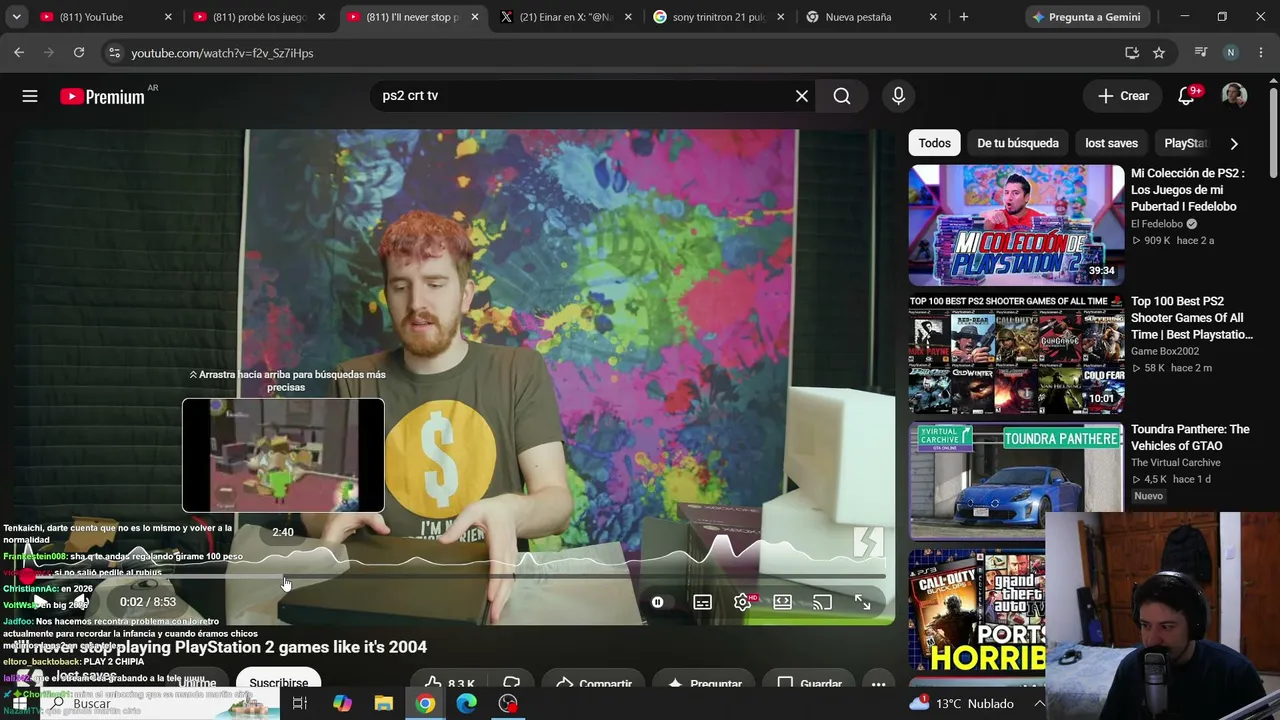Select the 'lost saves' chip
The width and height of the screenshot is (1280, 720).
1111,143
